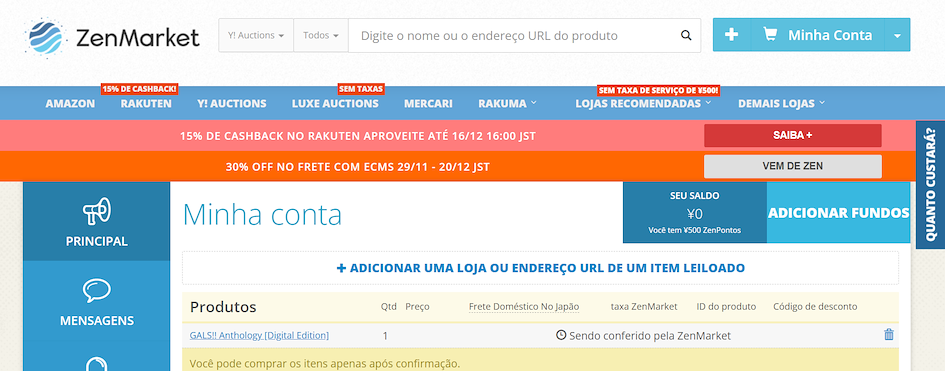
Task: Click the clock icon for checking status
Action: tap(561, 335)
